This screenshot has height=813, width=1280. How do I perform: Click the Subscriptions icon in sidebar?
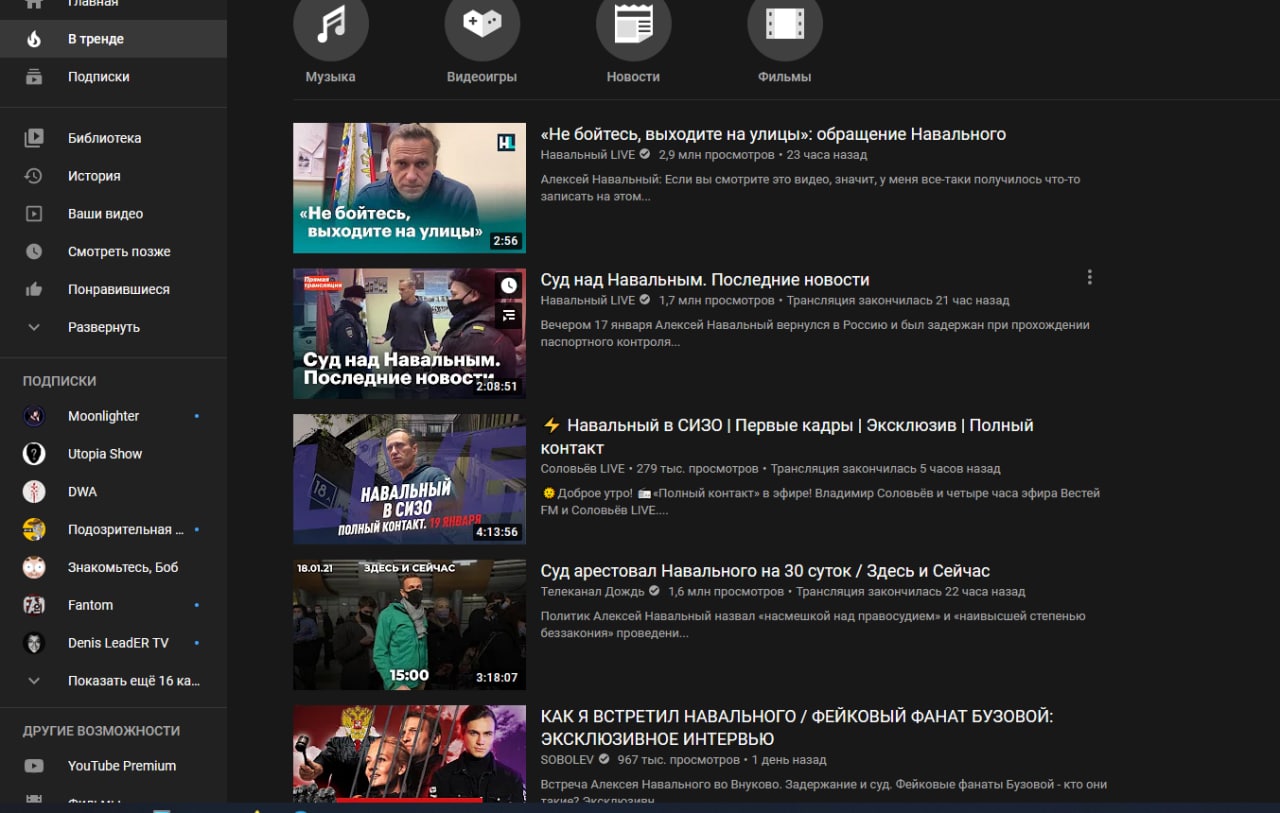point(34,77)
